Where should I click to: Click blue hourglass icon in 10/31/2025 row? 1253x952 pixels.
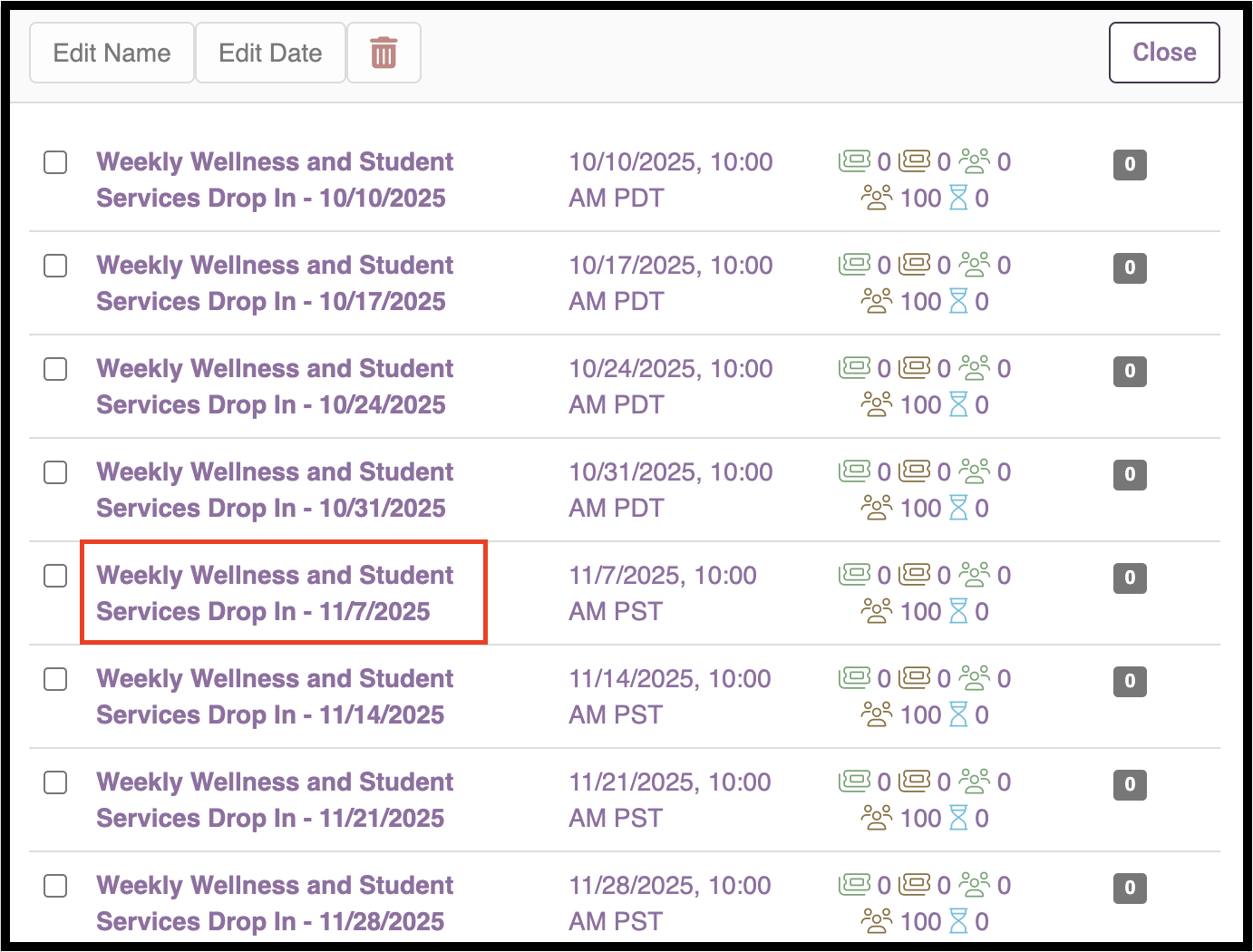(958, 508)
